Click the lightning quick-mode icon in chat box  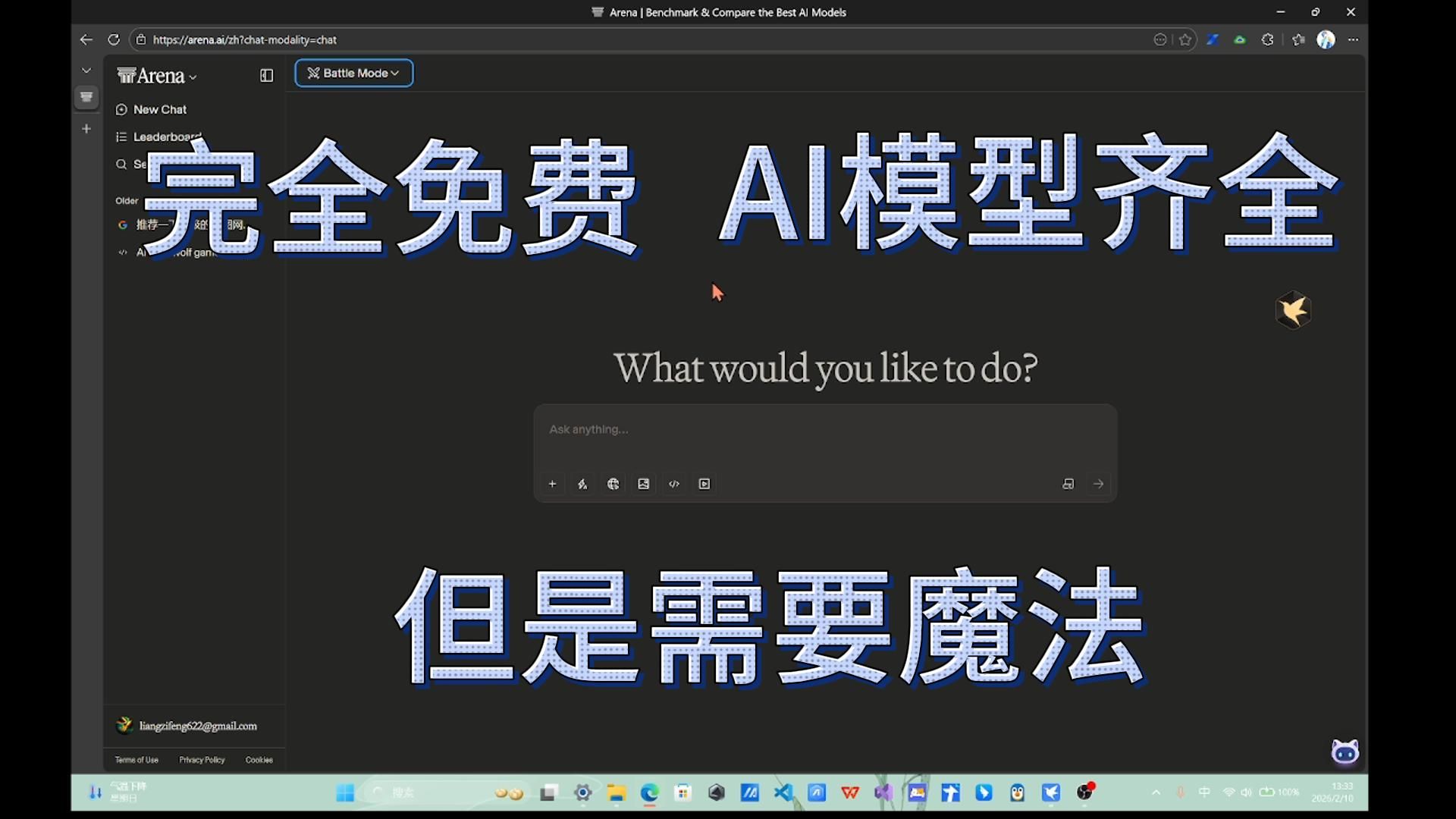click(582, 484)
